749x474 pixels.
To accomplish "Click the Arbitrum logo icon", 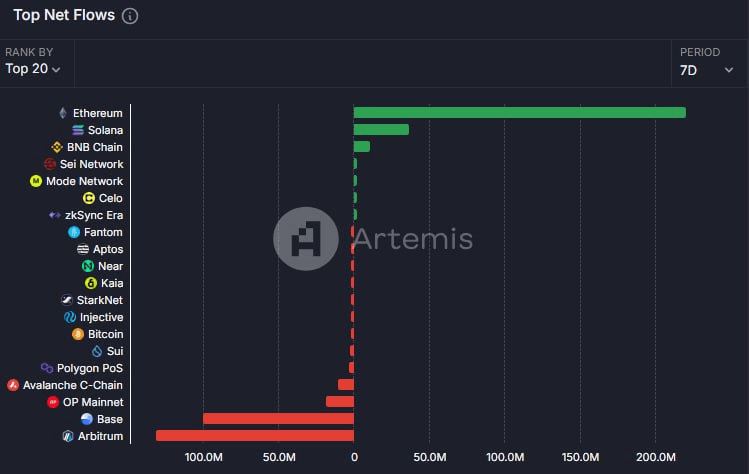I will point(68,436).
